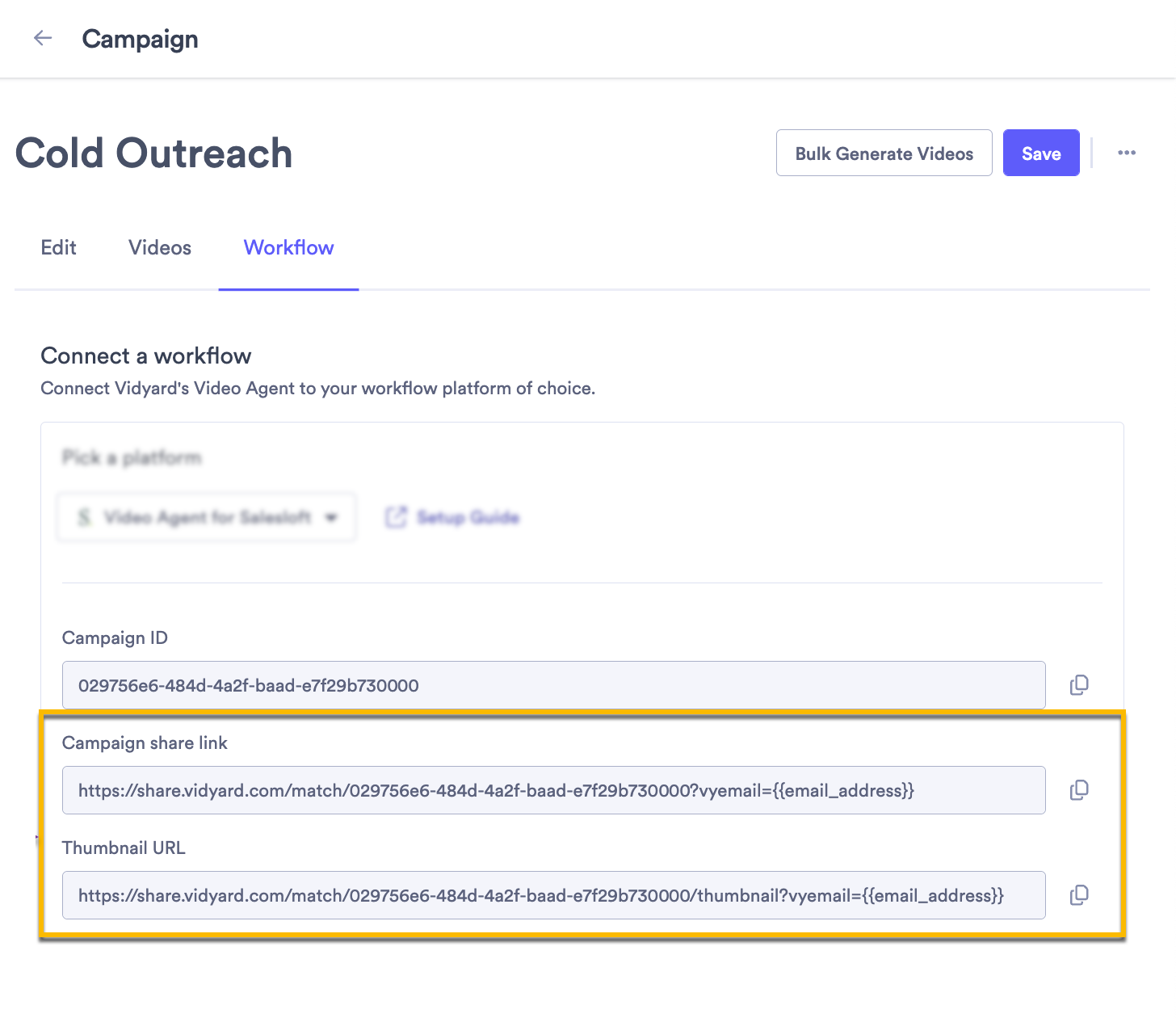This screenshot has height=1018, width=1176.
Task: Click the Connect Vidyard's Video Agent description text
Action: pyautogui.click(x=317, y=388)
